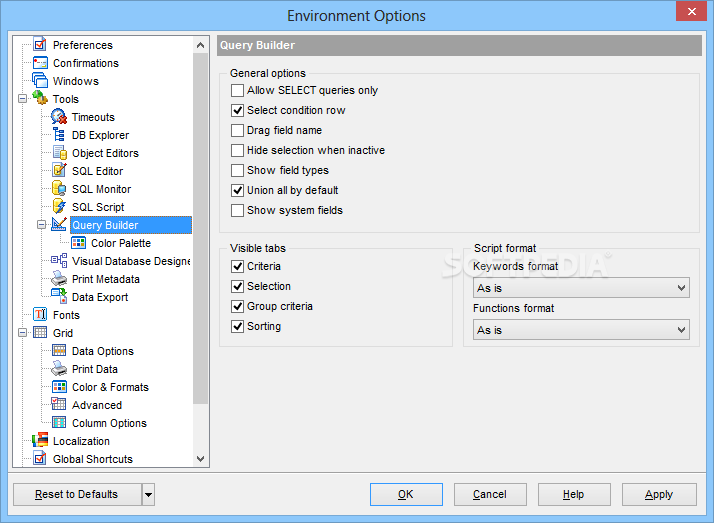714x523 pixels.
Task: Disable Union all by default
Action: click(x=237, y=191)
